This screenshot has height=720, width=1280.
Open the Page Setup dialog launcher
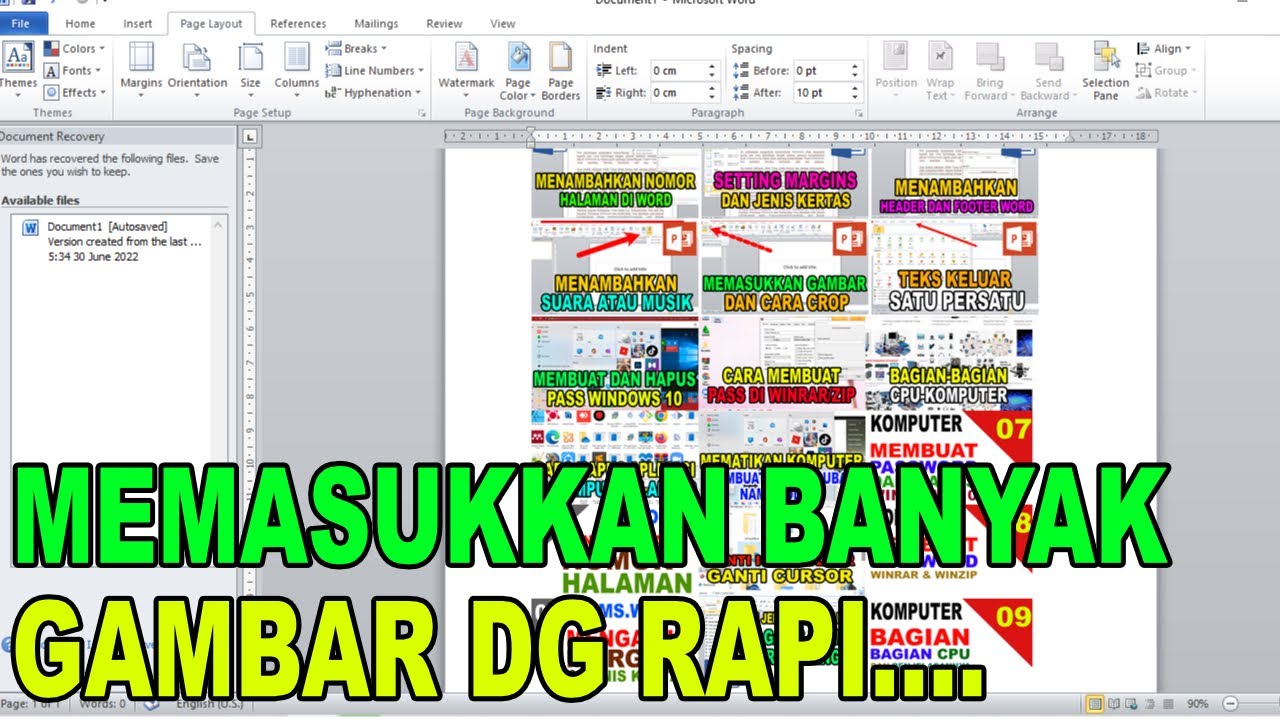(x=421, y=114)
